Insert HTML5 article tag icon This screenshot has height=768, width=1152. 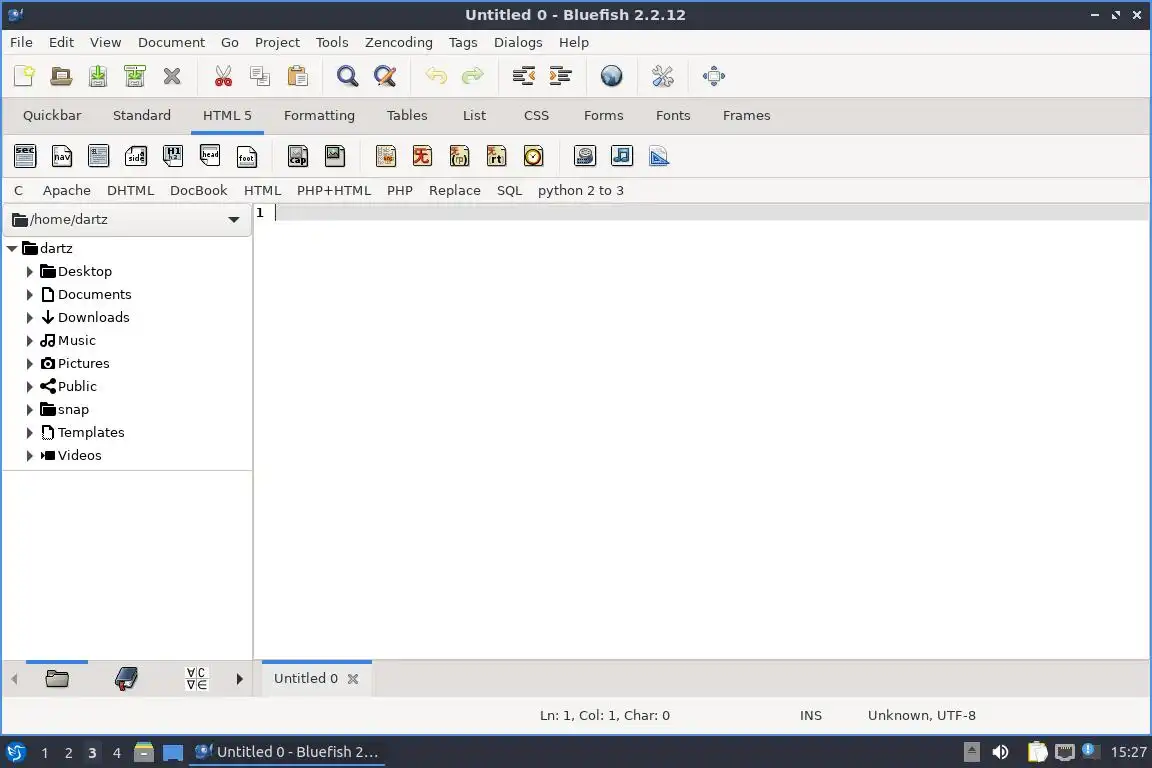click(98, 156)
